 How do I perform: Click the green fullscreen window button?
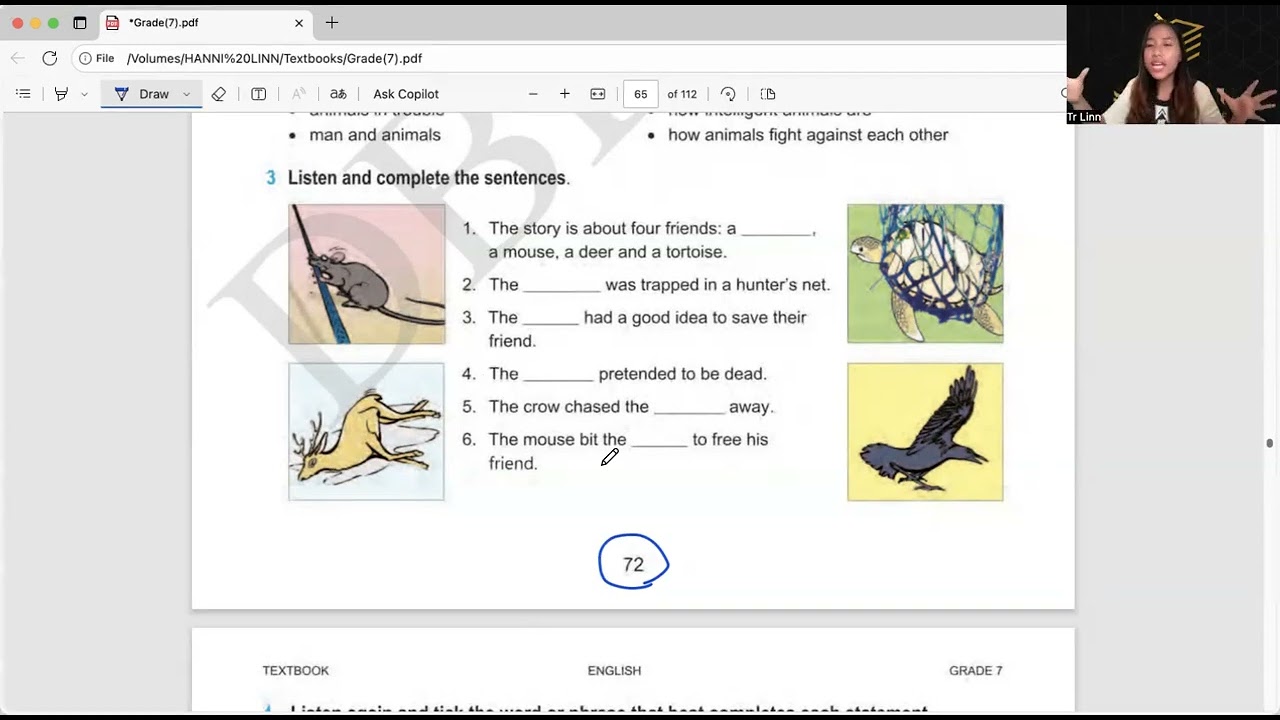tap(53, 23)
